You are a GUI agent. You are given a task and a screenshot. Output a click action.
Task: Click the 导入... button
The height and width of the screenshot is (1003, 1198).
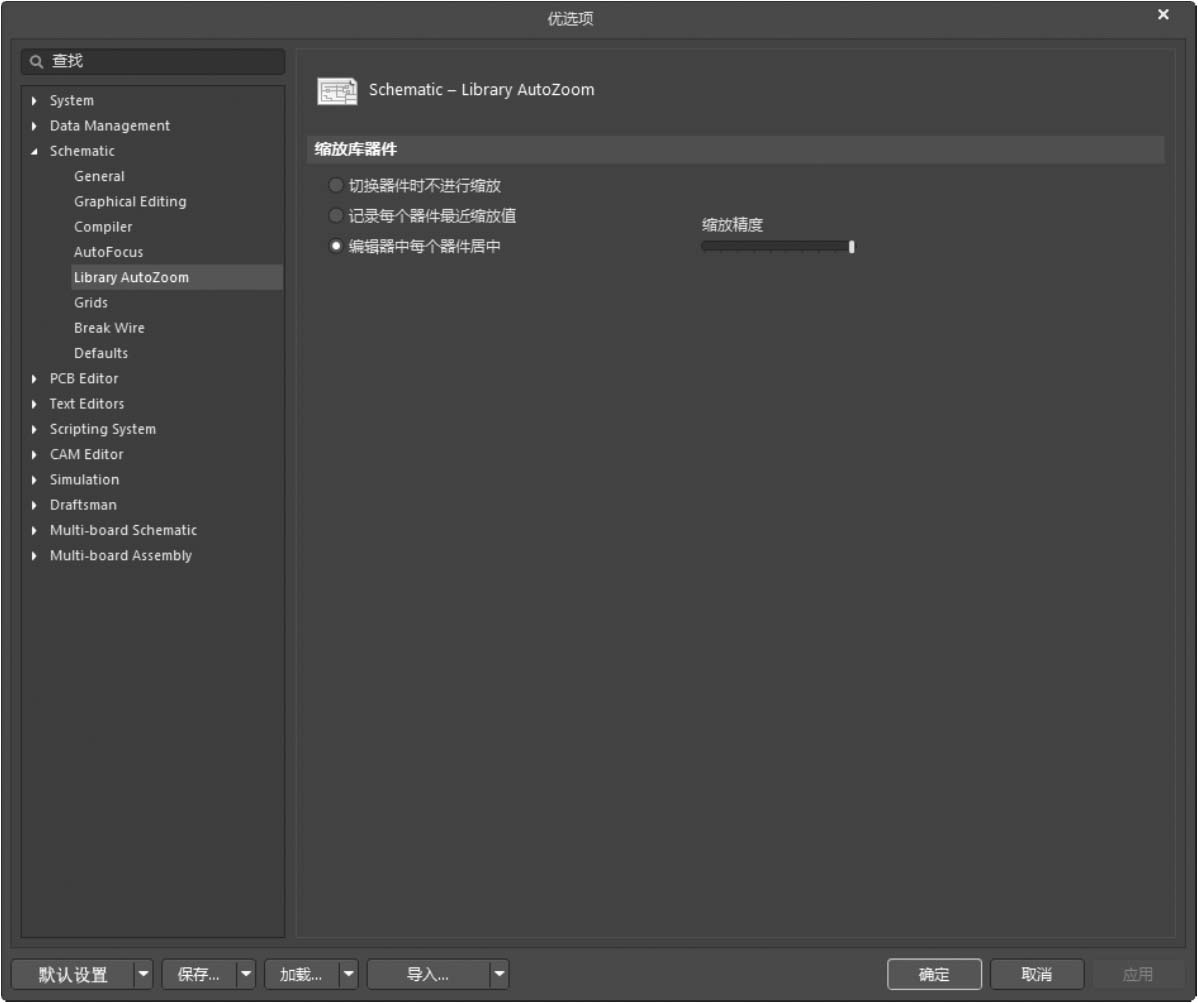[428, 974]
